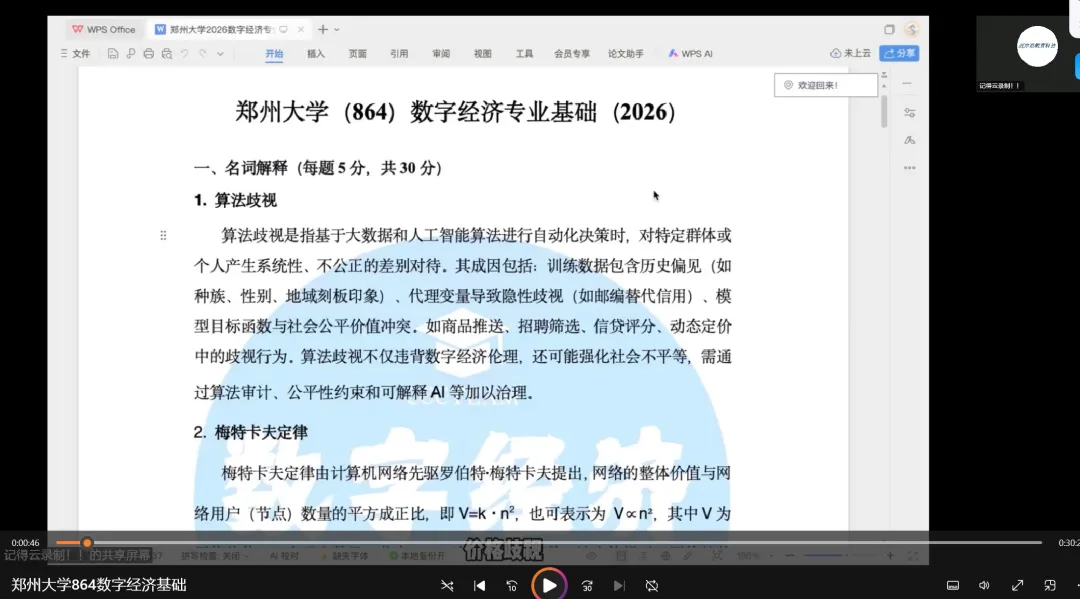The image size is (1080, 599).
Task: Click the print icon
Action: click(x=148, y=54)
